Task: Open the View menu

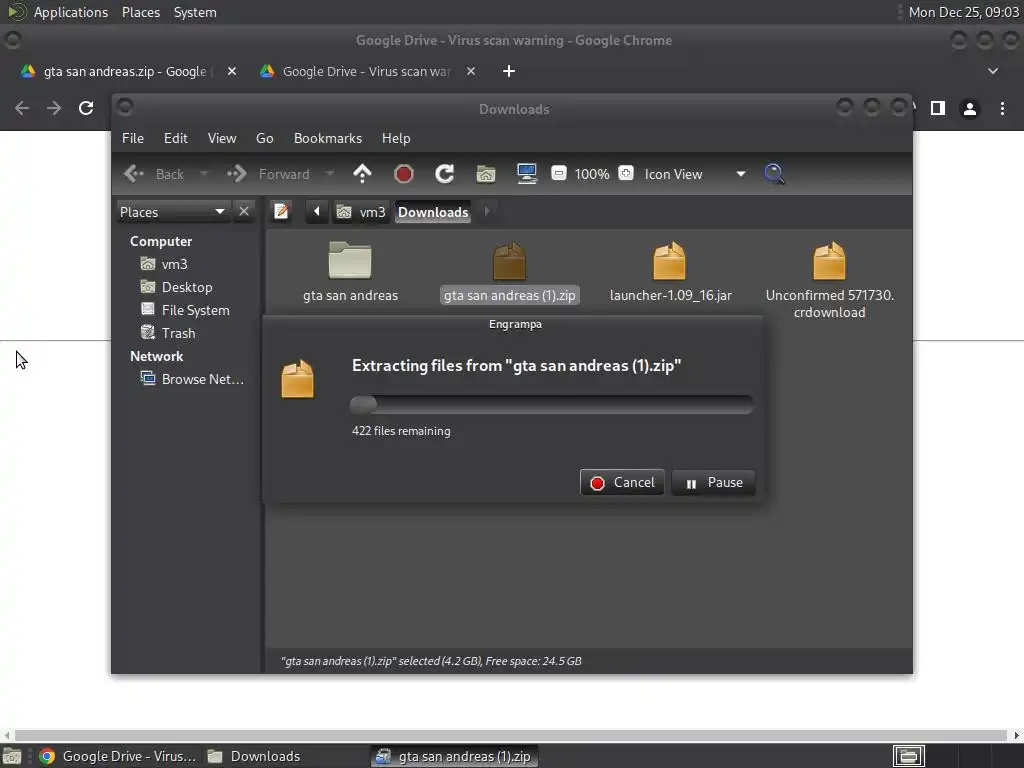Action: click(222, 138)
